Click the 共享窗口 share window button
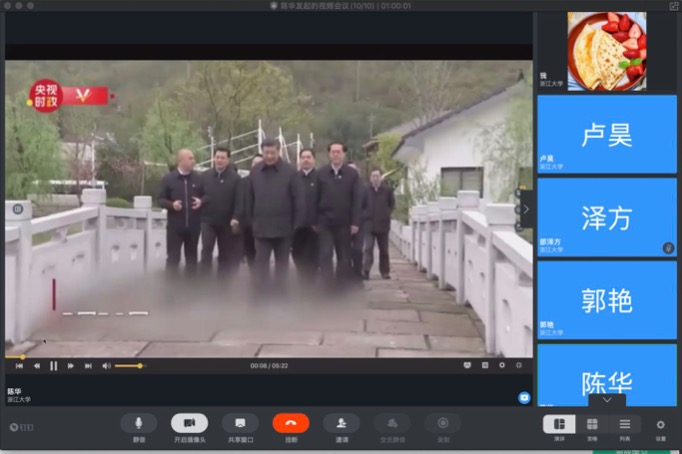This screenshot has width=682, height=454. (x=240, y=423)
